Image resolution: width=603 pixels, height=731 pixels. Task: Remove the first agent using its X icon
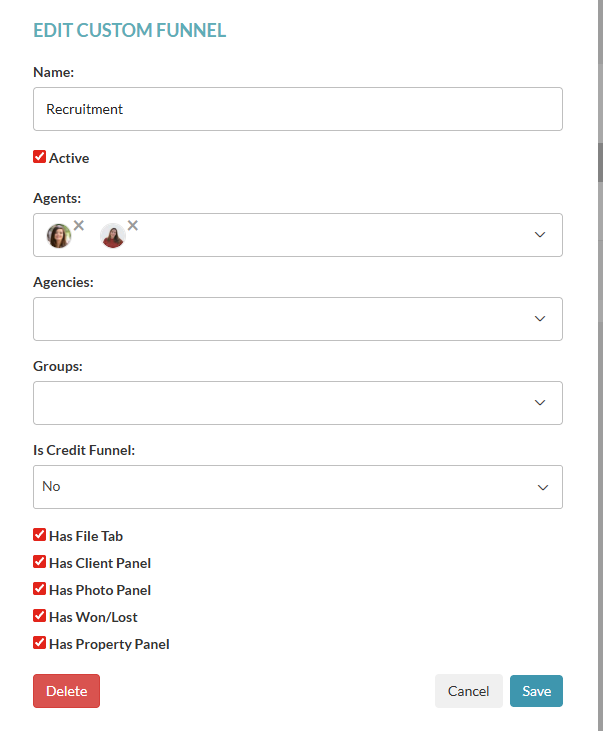(79, 225)
